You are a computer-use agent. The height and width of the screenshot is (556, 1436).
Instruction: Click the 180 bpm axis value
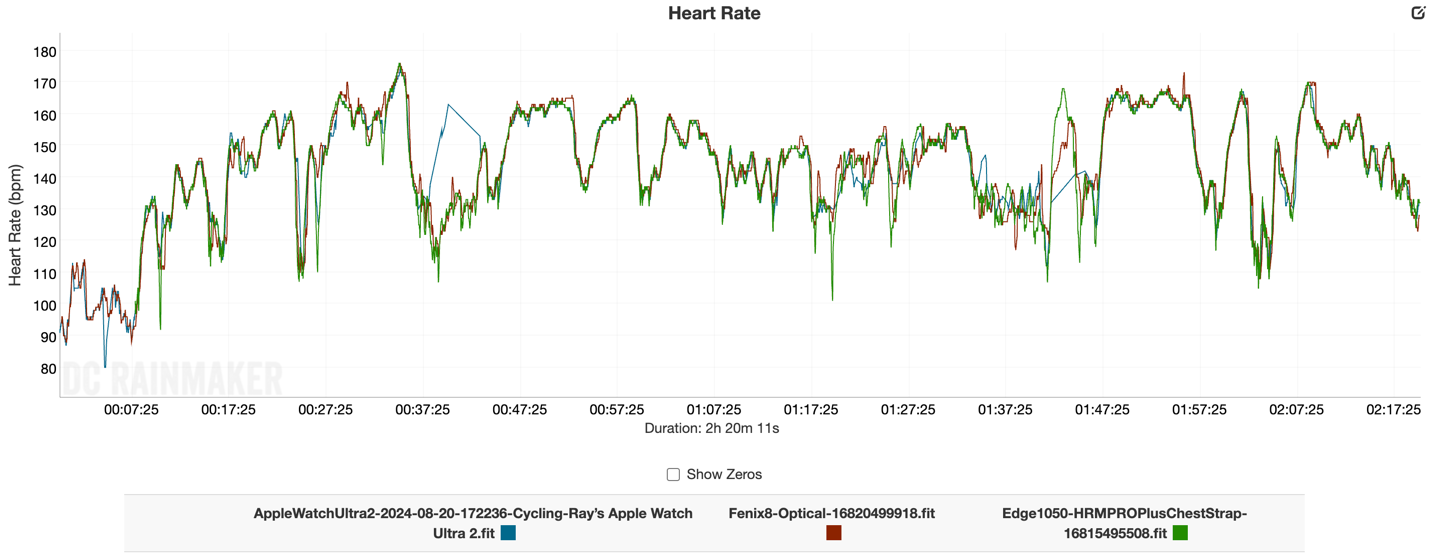[45, 51]
